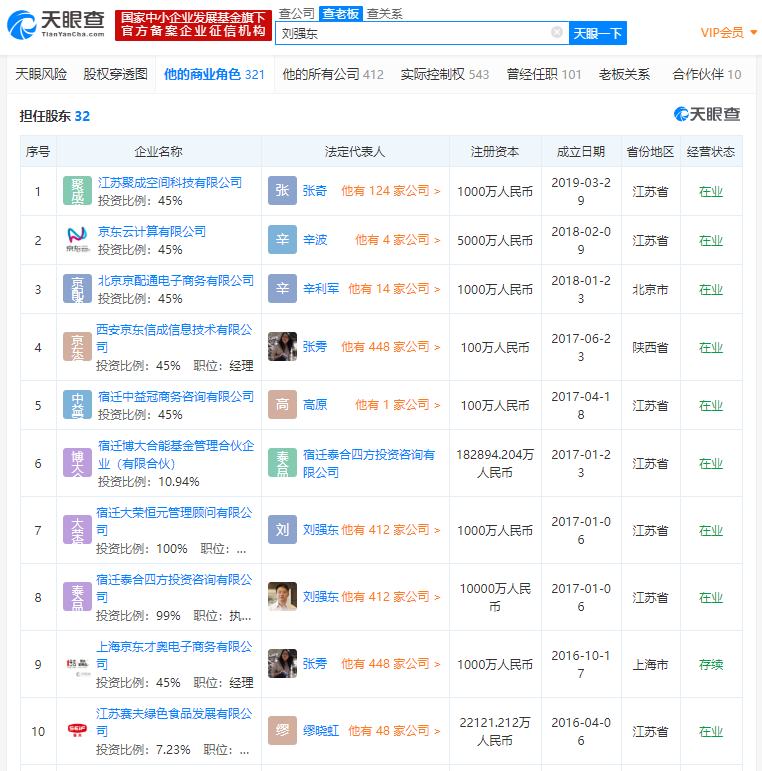Expand 他有 1 家公司 for 高原
This screenshot has height=771, width=762.
(x=397, y=405)
